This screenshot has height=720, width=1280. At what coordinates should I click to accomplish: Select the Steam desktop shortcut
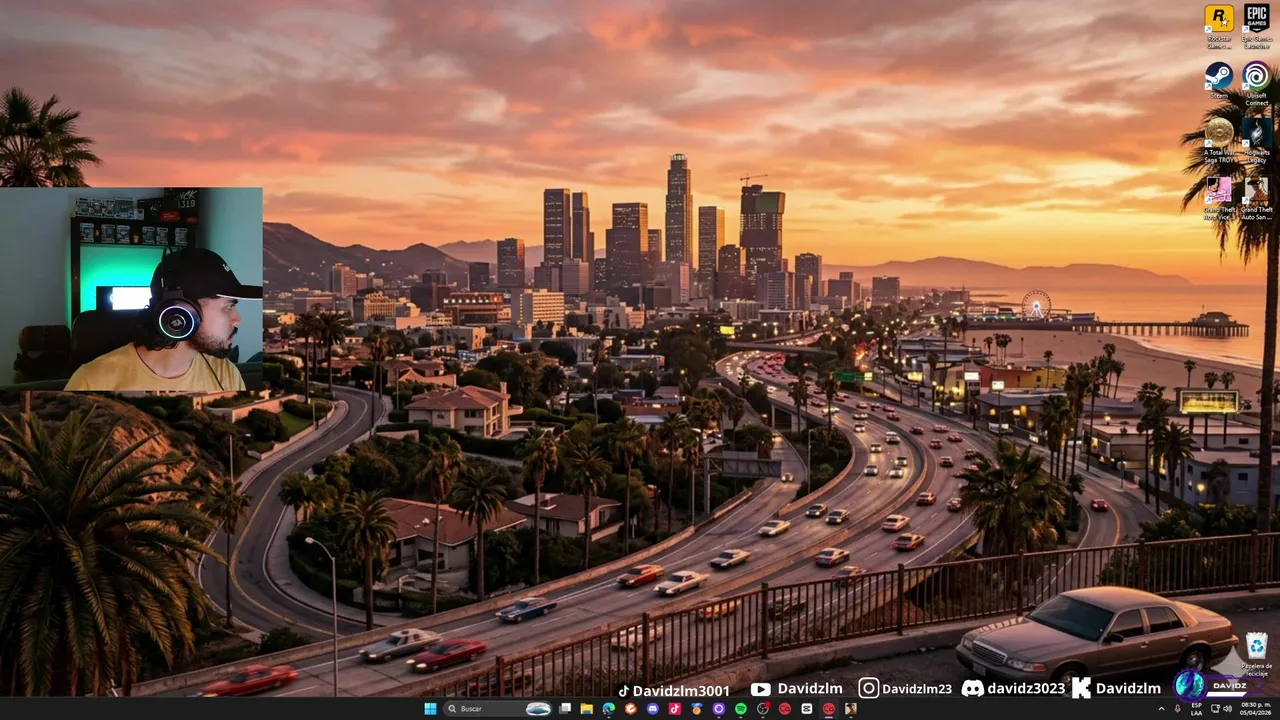[1218, 80]
